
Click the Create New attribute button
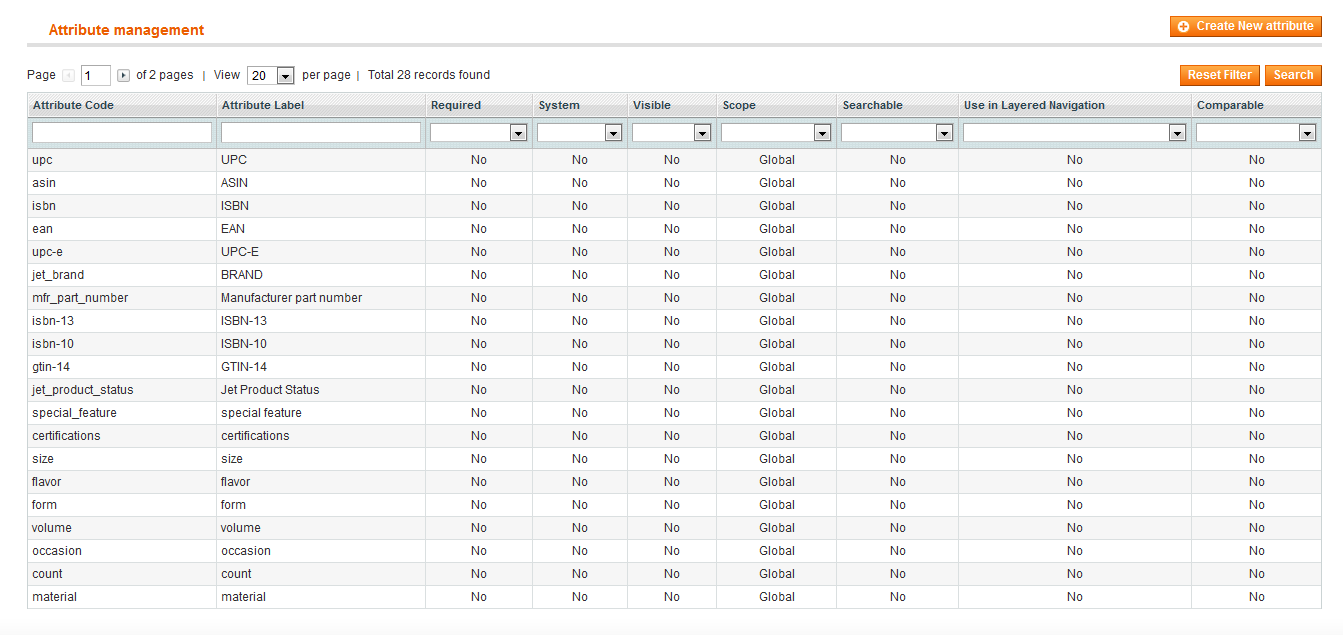point(1245,26)
